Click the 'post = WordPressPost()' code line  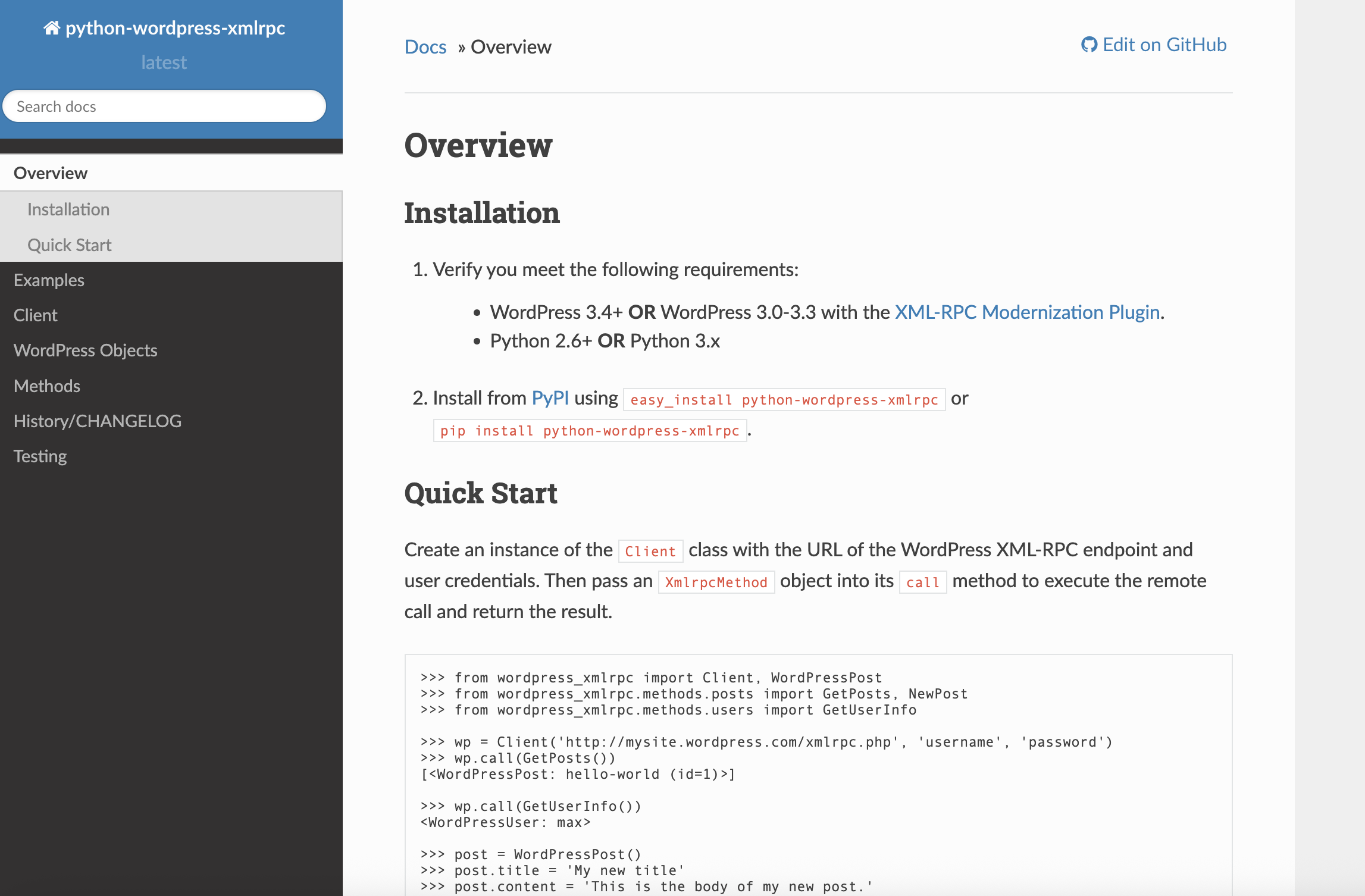click(x=531, y=854)
